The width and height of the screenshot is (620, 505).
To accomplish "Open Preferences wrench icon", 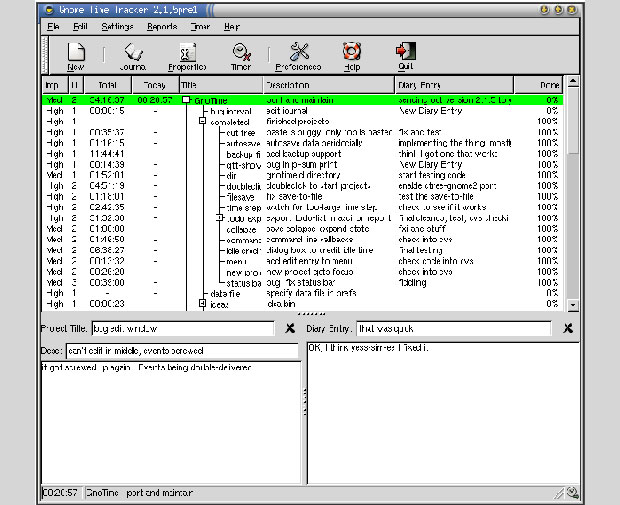I will [x=299, y=57].
